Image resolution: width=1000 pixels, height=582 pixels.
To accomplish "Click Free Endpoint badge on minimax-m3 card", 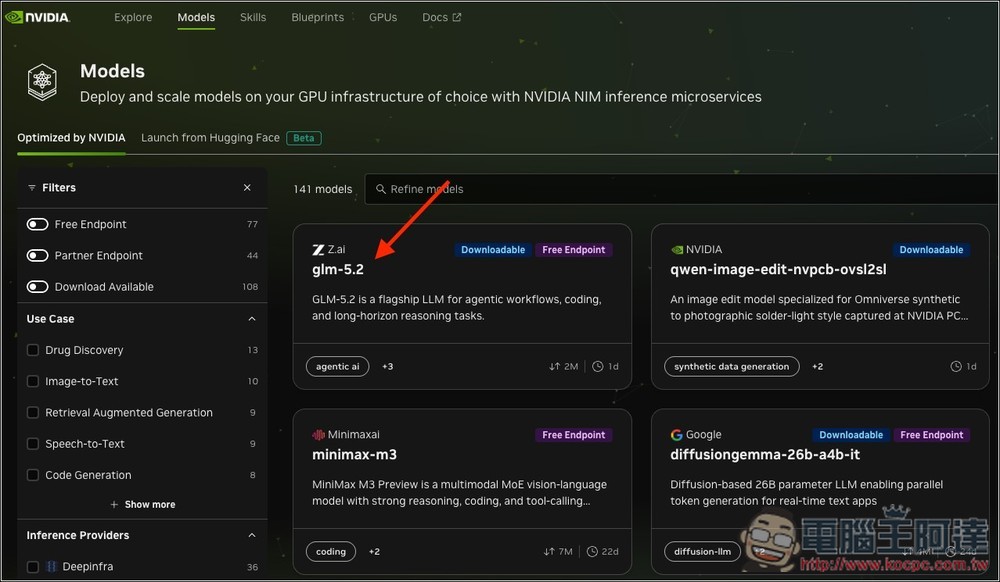I will pos(573,435).
